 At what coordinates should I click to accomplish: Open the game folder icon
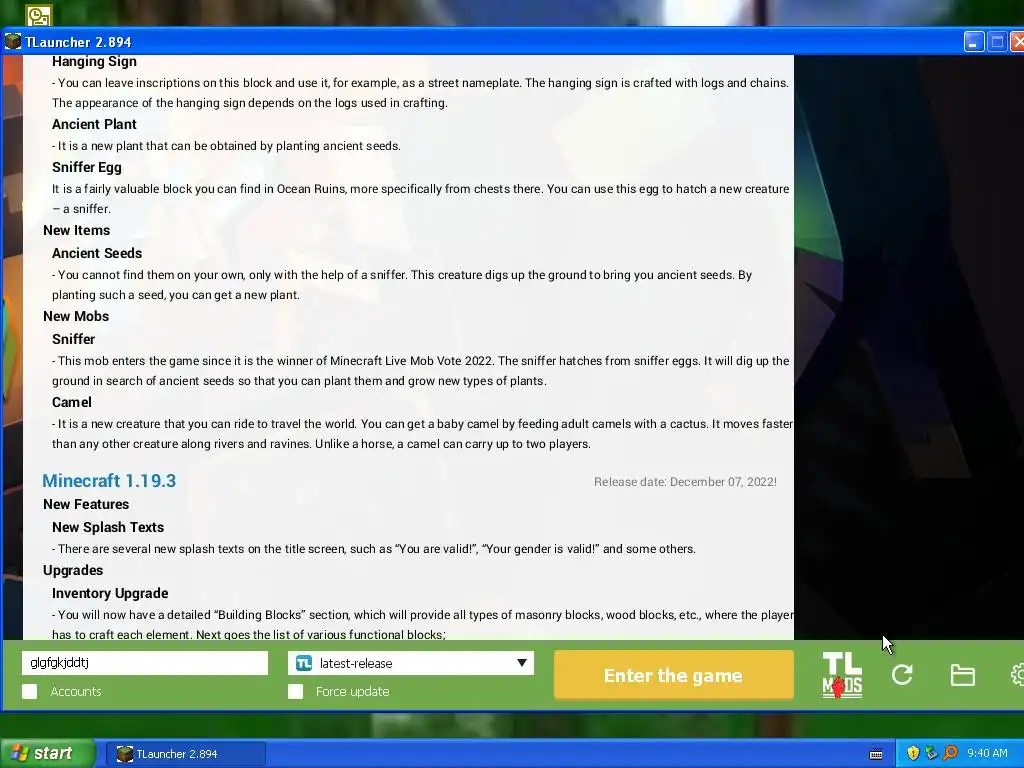point(963,675)
